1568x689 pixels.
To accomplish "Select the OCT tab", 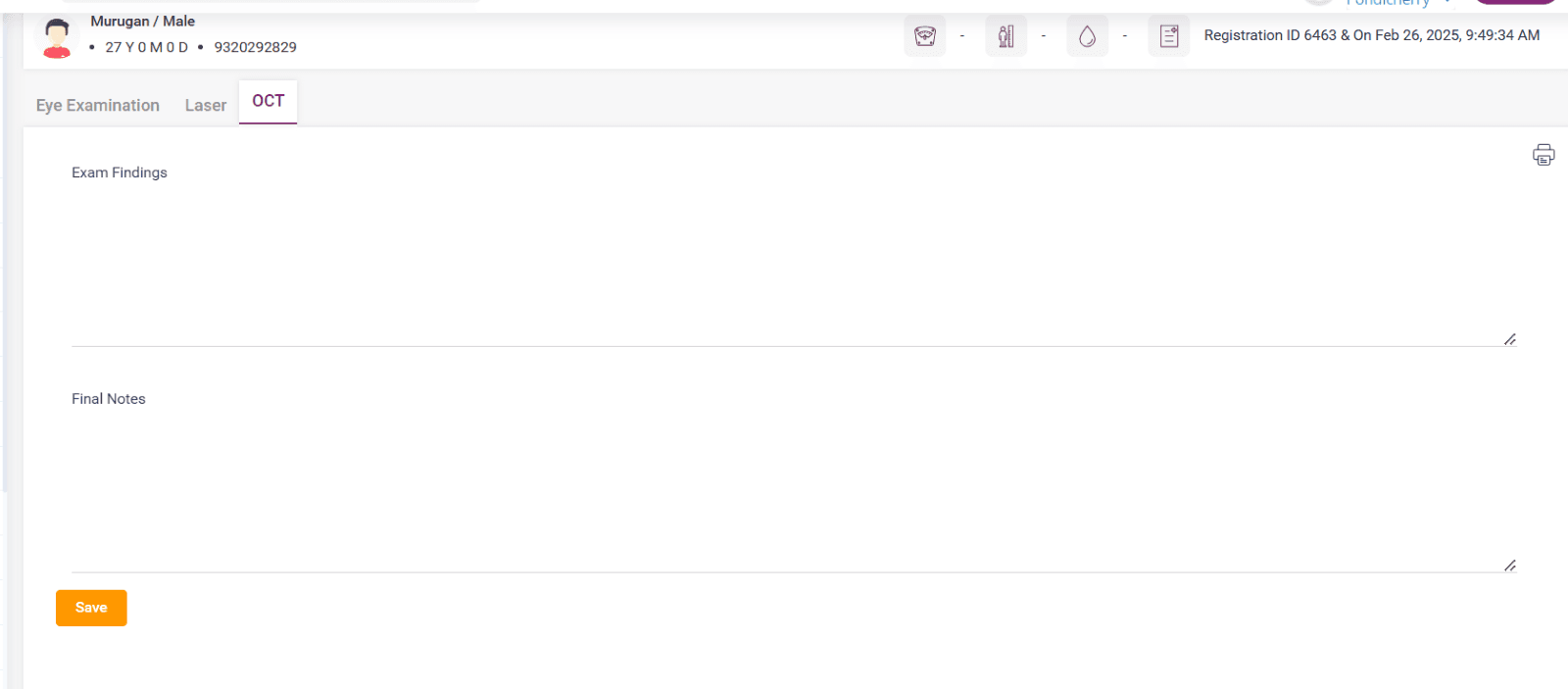I will click(x=268, y=101).
